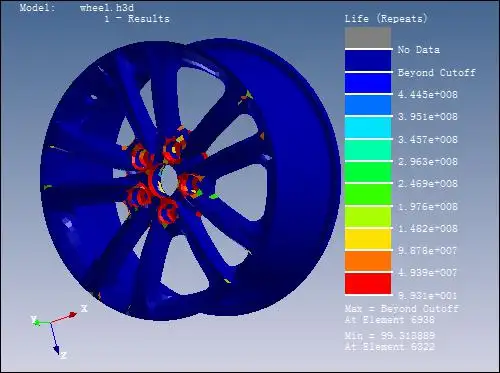Click the No Data legend label
The height and width of the screenshot is (373, 500).
point(419,50)
